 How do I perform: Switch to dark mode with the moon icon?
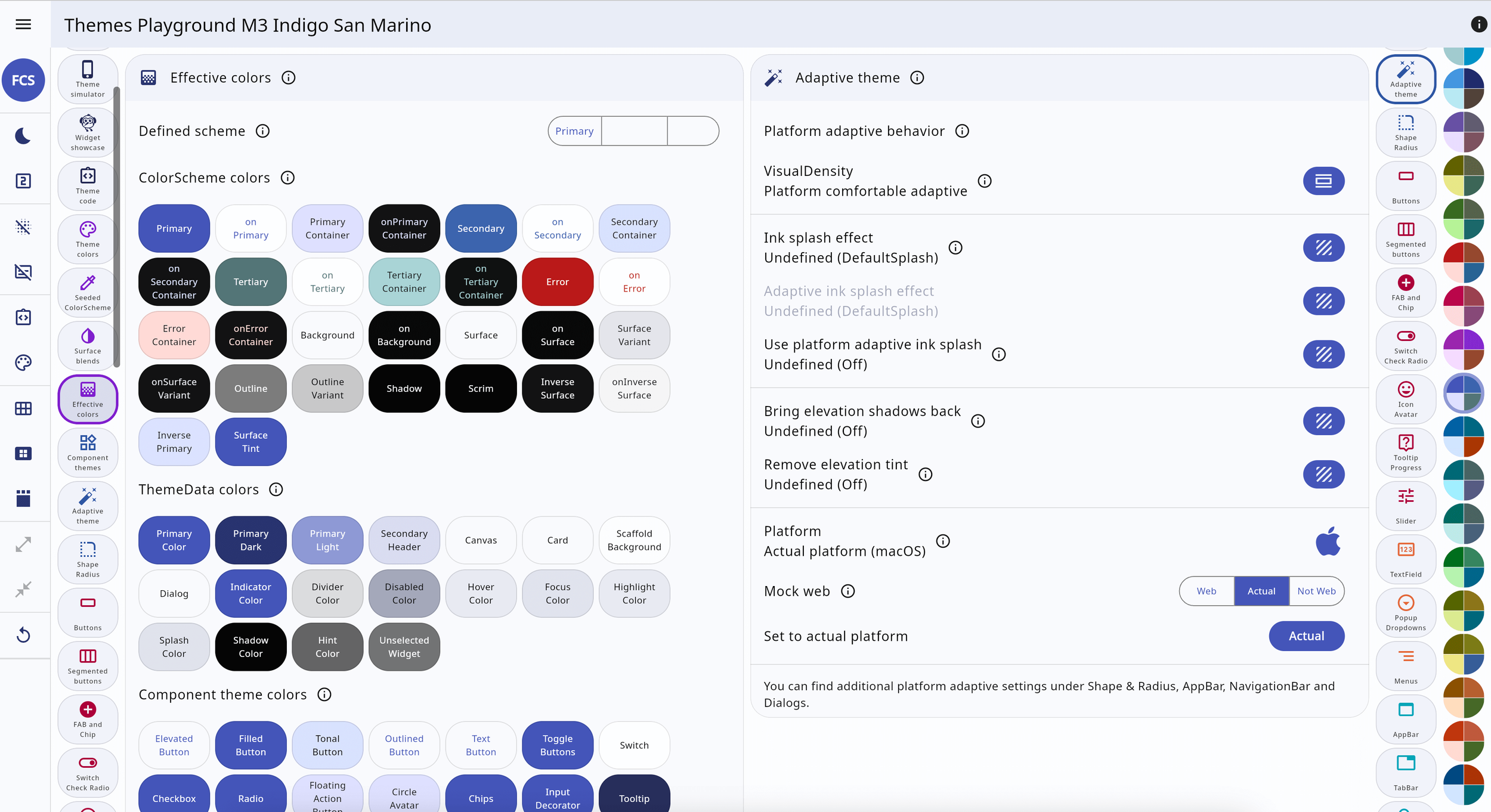pyautogui.click(x=23, y=135)
